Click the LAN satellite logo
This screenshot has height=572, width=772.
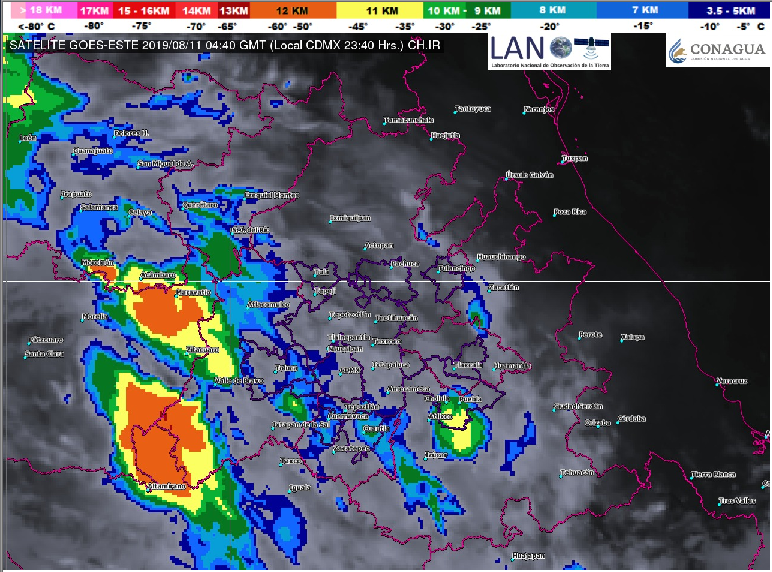(549, 51)
